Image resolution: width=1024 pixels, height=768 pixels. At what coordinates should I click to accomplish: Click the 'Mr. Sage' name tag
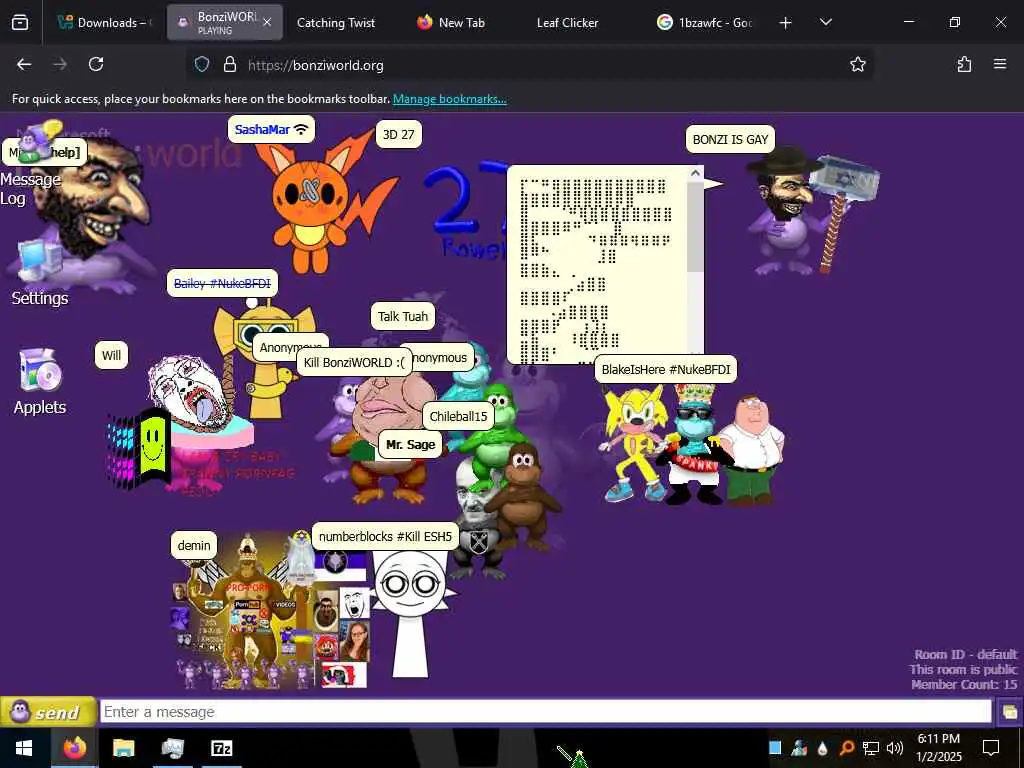tap(410, 445)
